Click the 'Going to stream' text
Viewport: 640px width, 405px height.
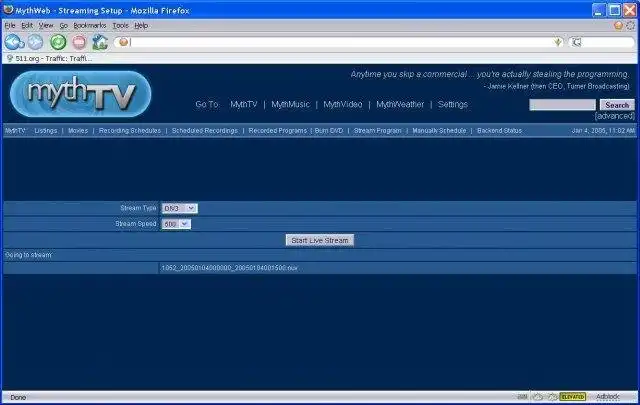point(28,255)
